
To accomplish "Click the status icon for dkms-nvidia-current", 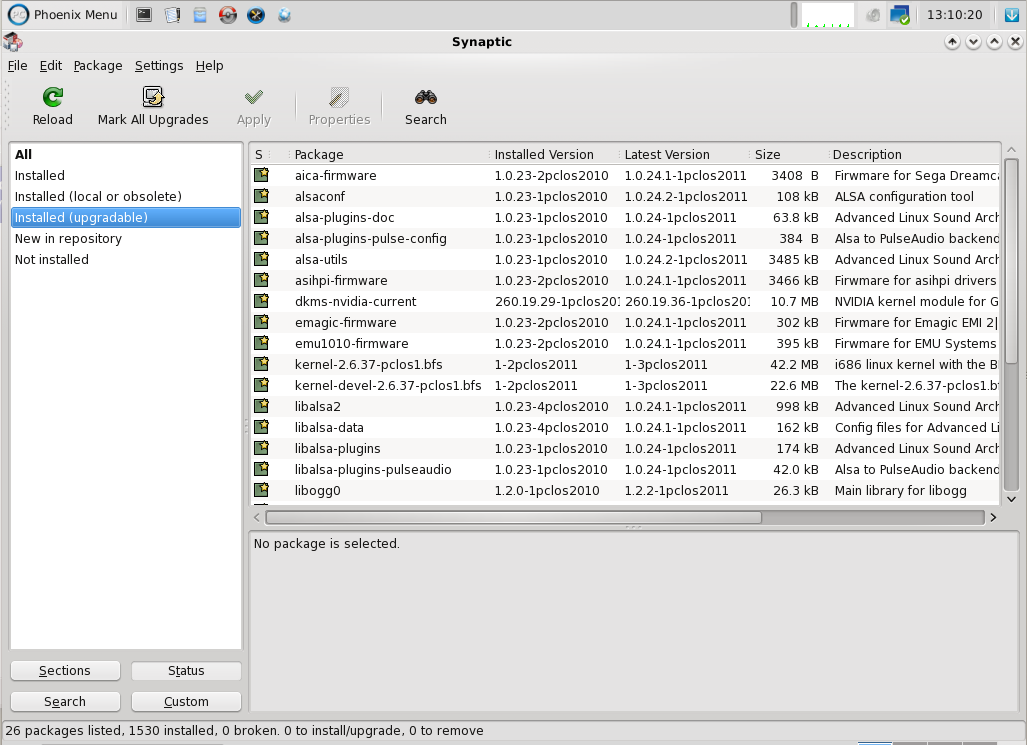I will click(261, 301).
